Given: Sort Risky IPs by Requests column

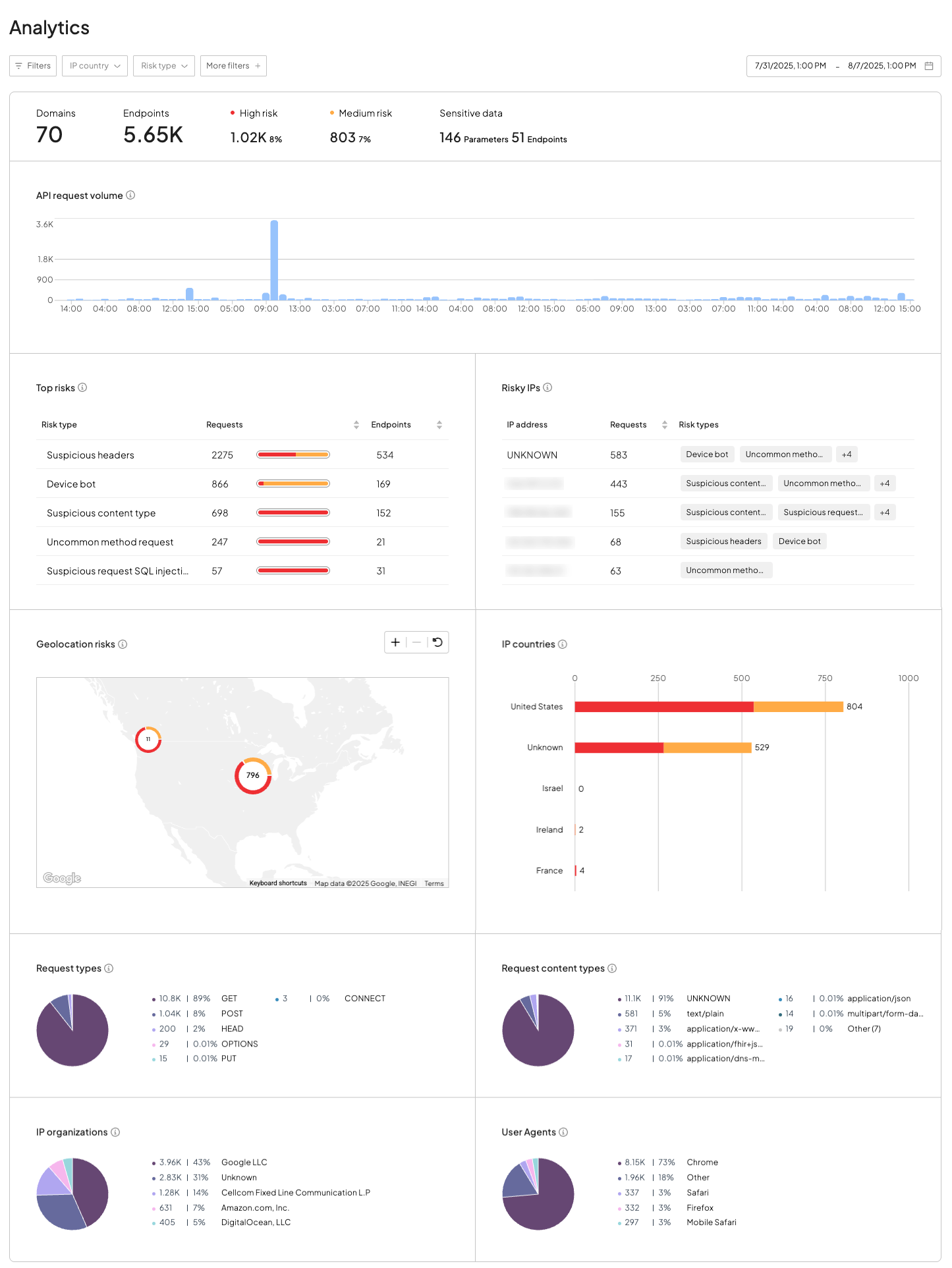Looking at the screenshot, I should pyautogui.click(x=664, y=425).
